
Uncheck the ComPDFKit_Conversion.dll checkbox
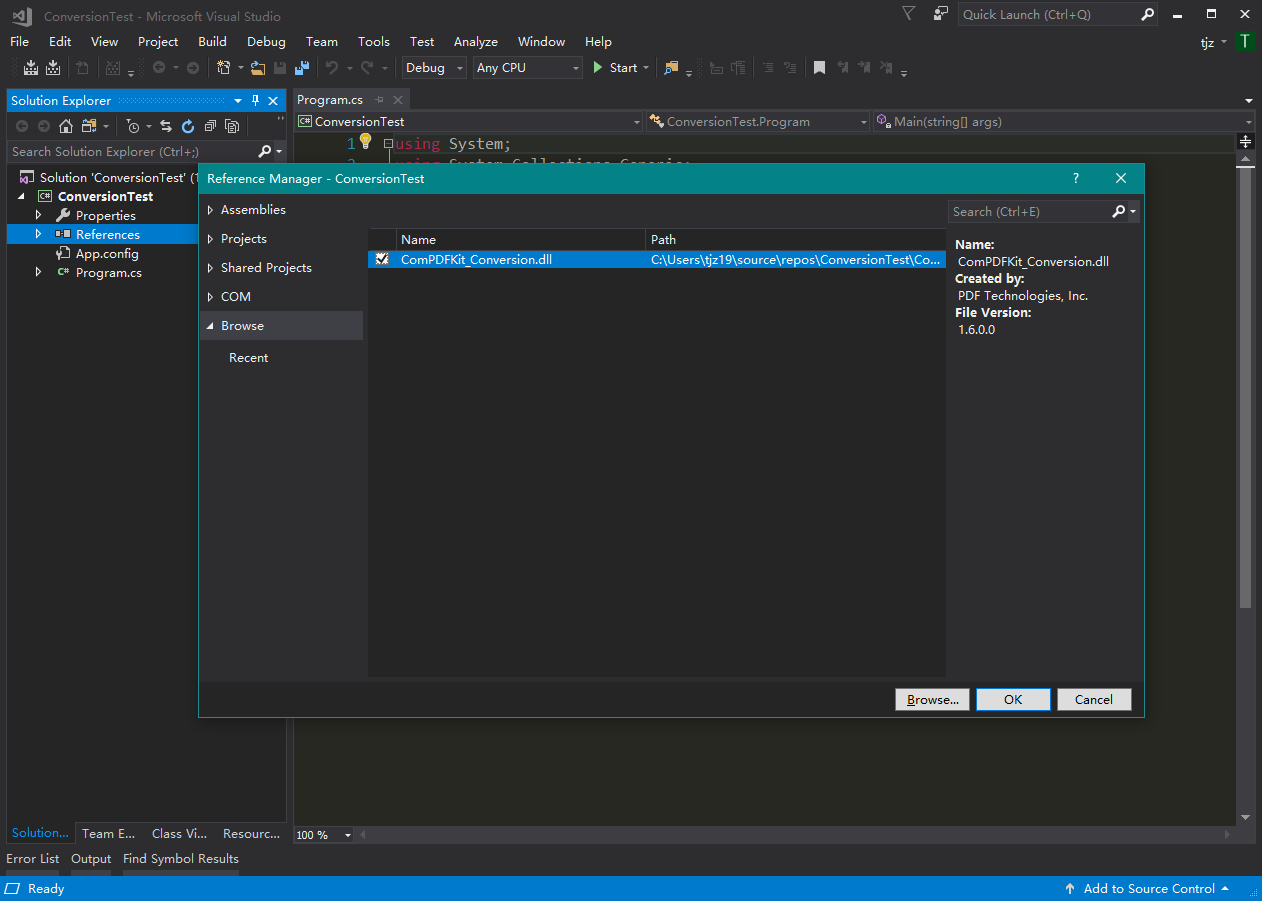tap(382, 259)
